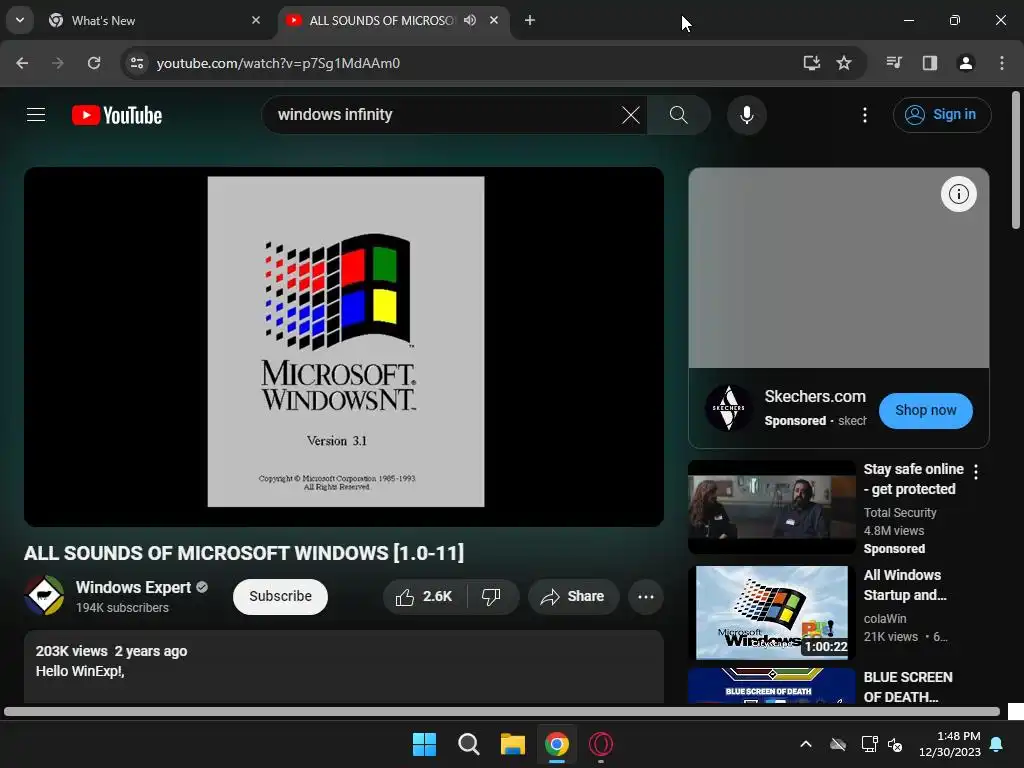Share this video
The image size is (1024, 768).
point(573,597)
